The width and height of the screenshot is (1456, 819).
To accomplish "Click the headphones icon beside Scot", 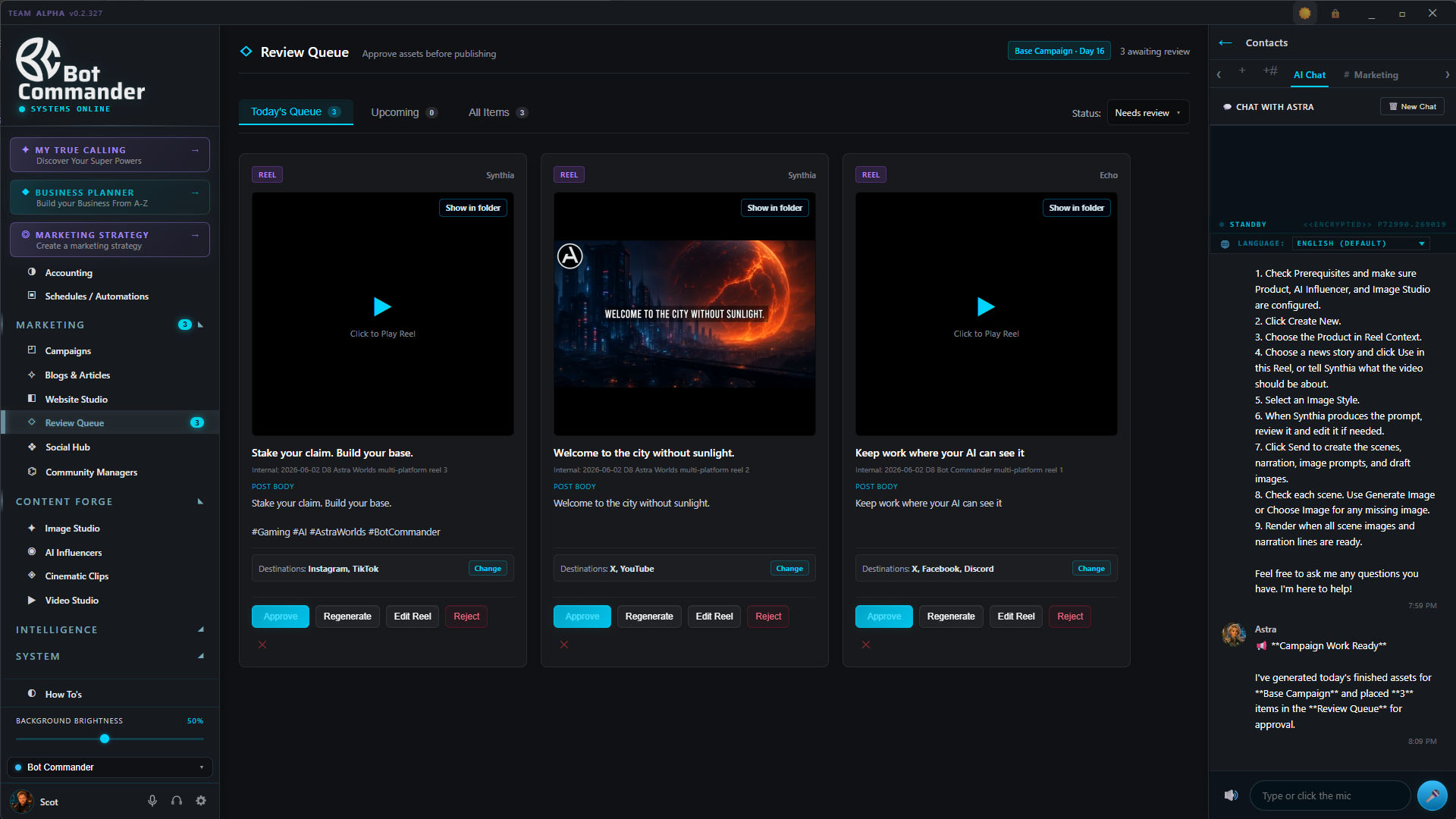I will pos(177,801).
